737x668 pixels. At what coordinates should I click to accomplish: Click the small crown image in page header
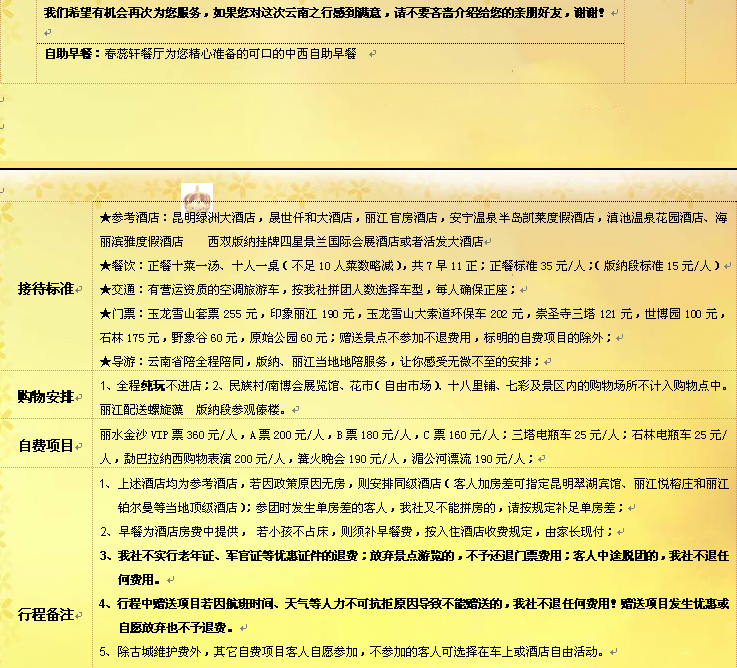[x=196, y=197]
